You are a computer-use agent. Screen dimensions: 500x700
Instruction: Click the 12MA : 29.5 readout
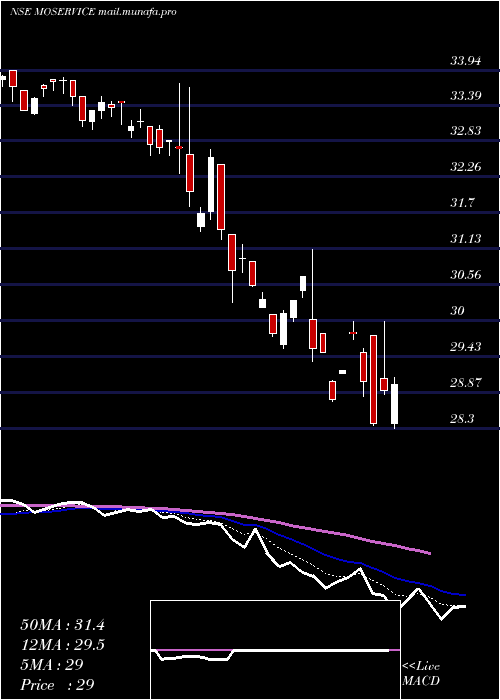pyautogui.click(x=62, y=645)
